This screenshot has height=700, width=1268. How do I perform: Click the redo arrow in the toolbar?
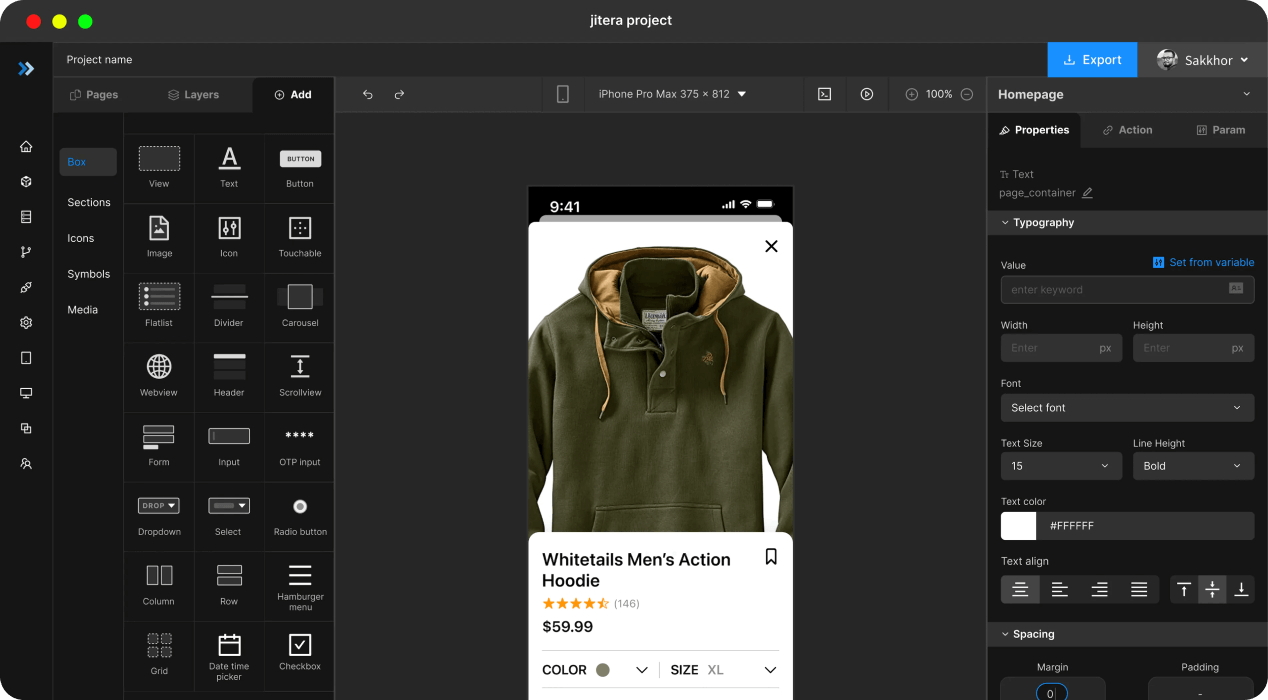(x=399, y=95)
